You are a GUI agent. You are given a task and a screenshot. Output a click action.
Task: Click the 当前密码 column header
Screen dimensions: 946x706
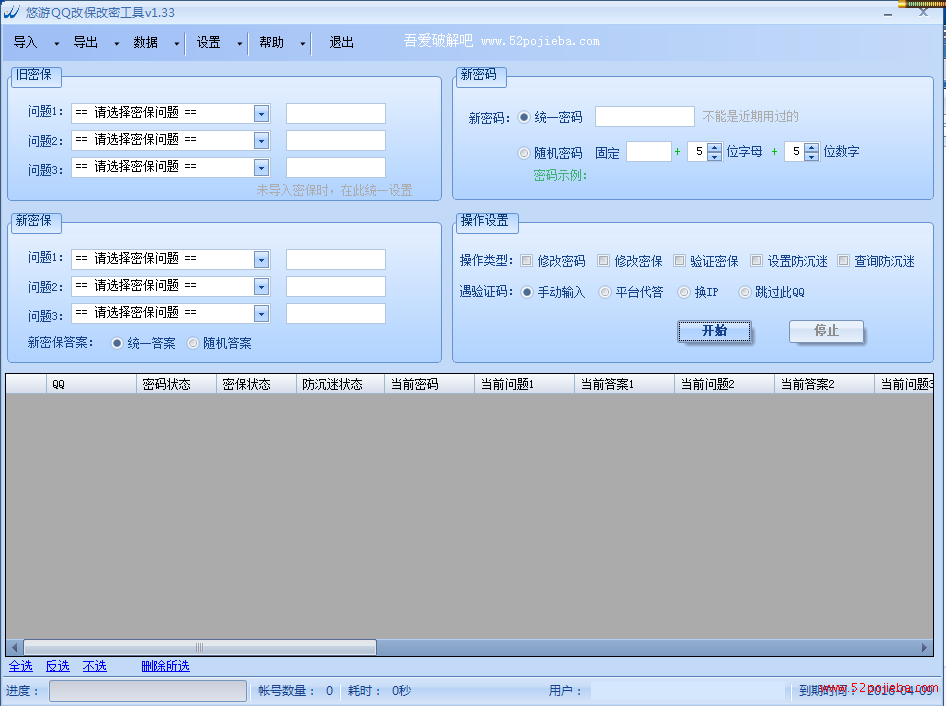[430, 384]
